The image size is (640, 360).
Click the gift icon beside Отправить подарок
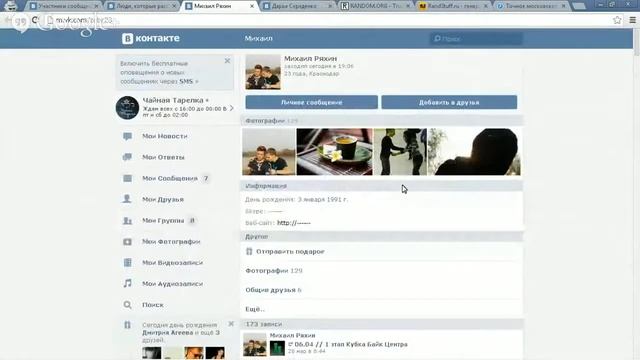click(x=249, y=251)
